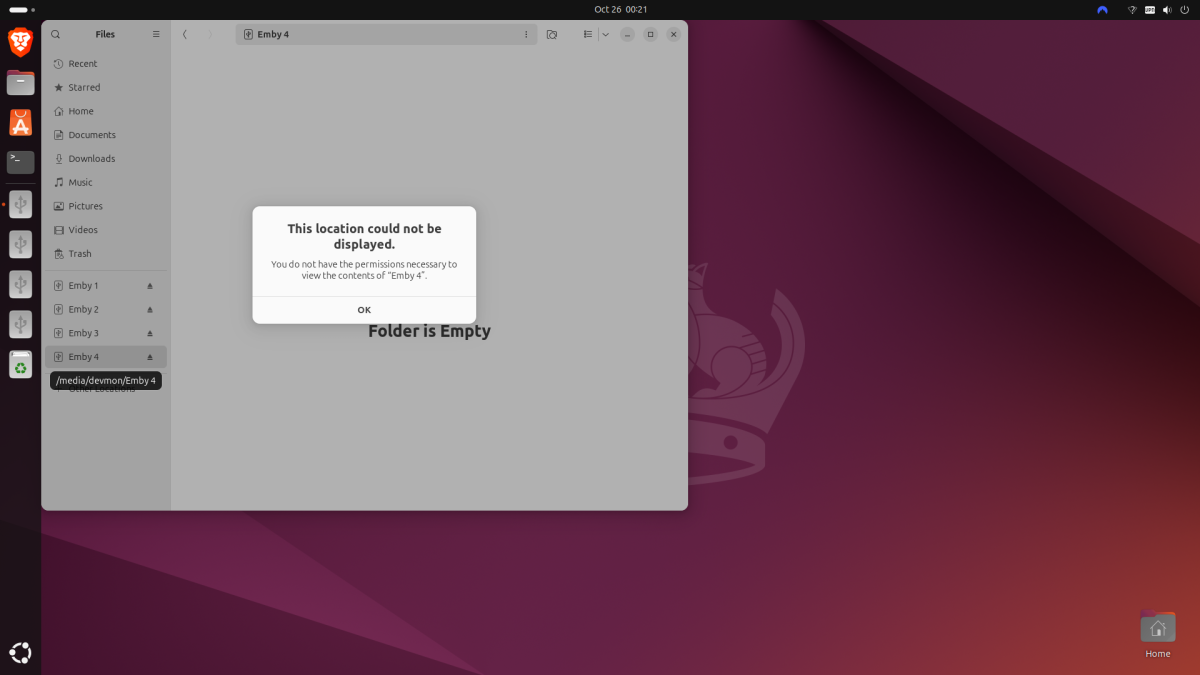Screen dimensions: 1200x675
Task: Toggle the forward navigation arrow
Action: tap(209, 33)
